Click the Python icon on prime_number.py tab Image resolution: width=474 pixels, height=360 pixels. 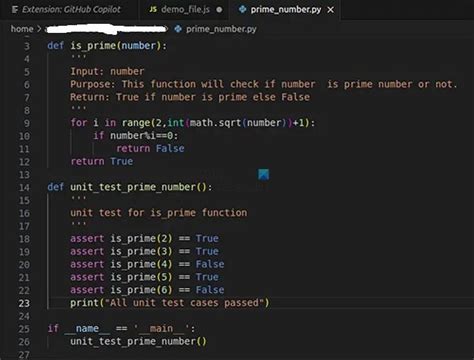click(x=243, y=10)
